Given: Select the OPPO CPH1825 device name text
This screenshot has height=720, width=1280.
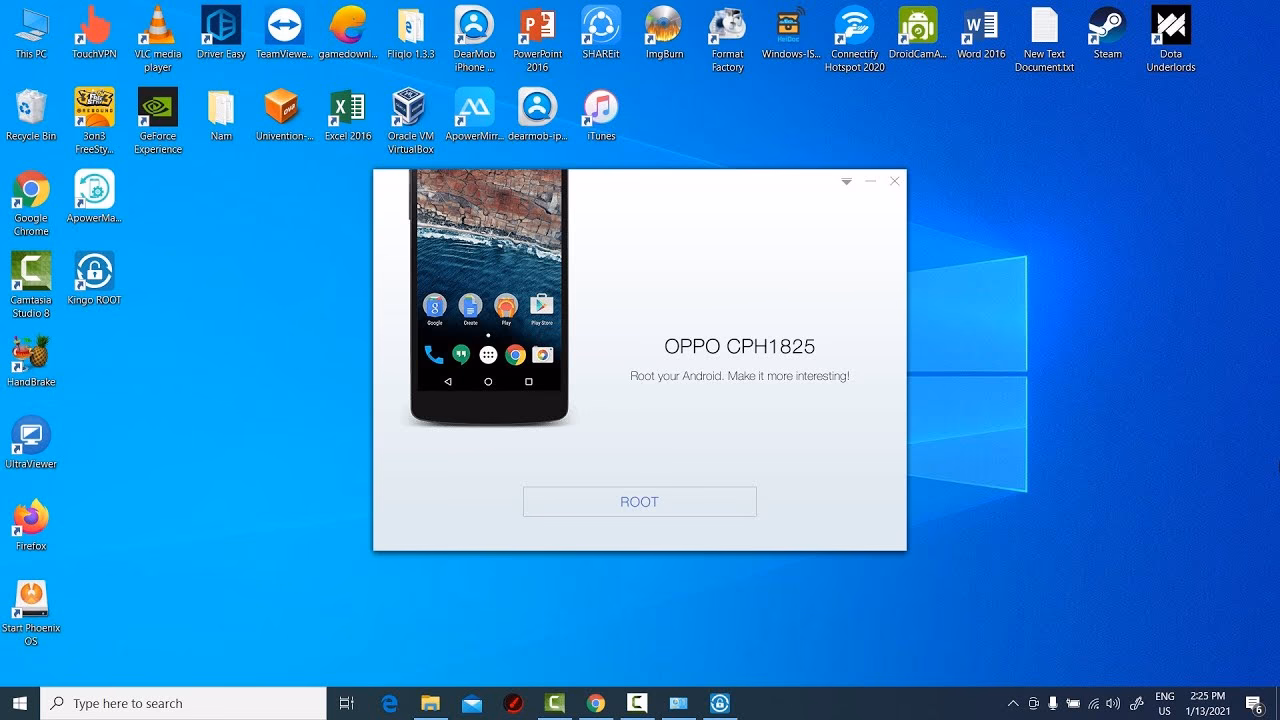Looking at the screenshot, I should [x=740, y=346].
